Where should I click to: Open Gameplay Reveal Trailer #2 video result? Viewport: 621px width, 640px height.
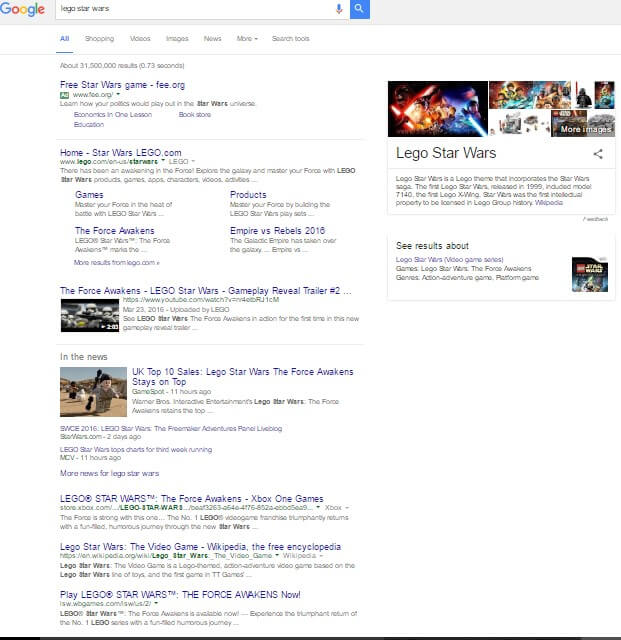205,291
